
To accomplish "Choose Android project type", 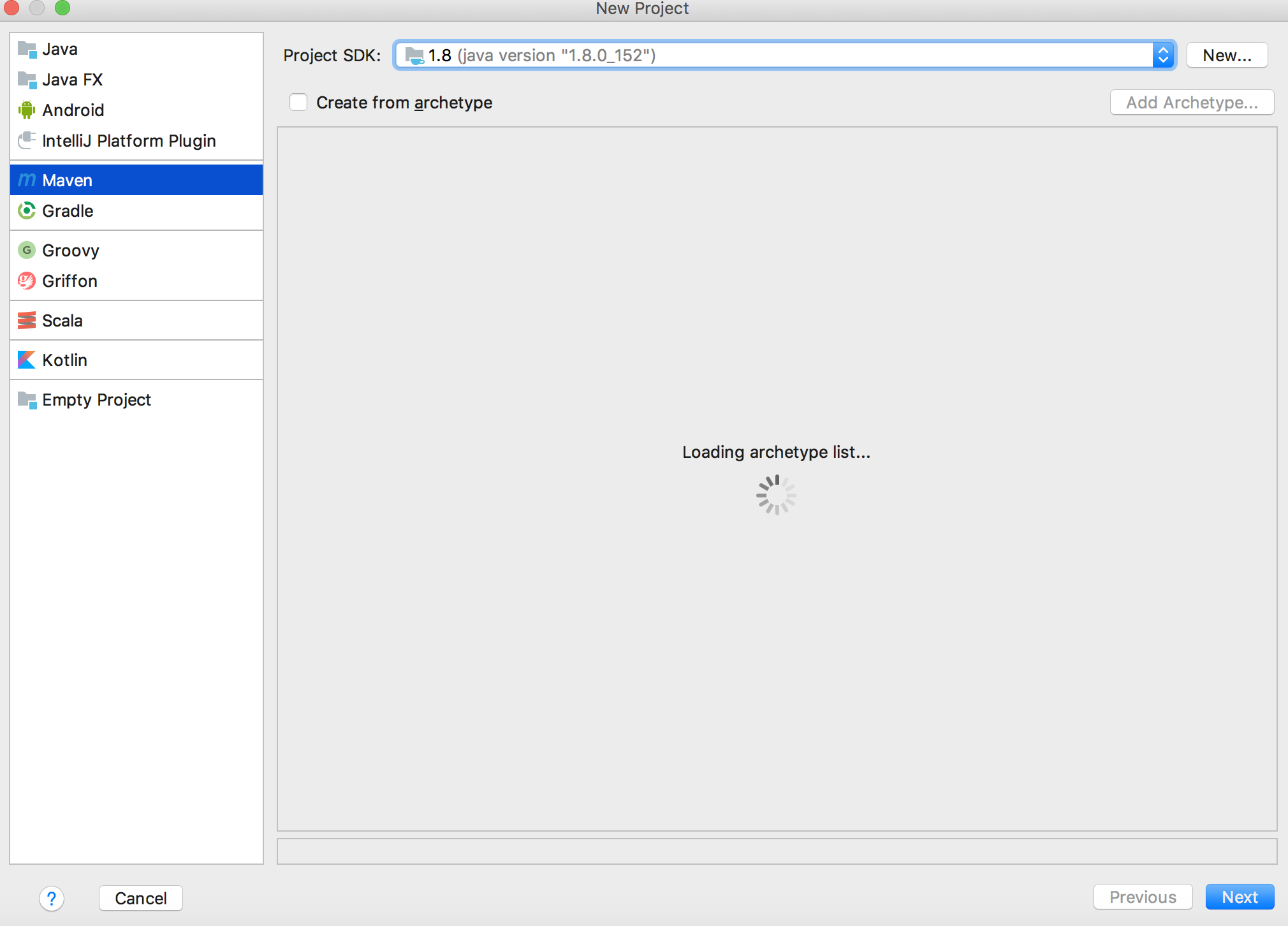I will click(x=136, y=110).
